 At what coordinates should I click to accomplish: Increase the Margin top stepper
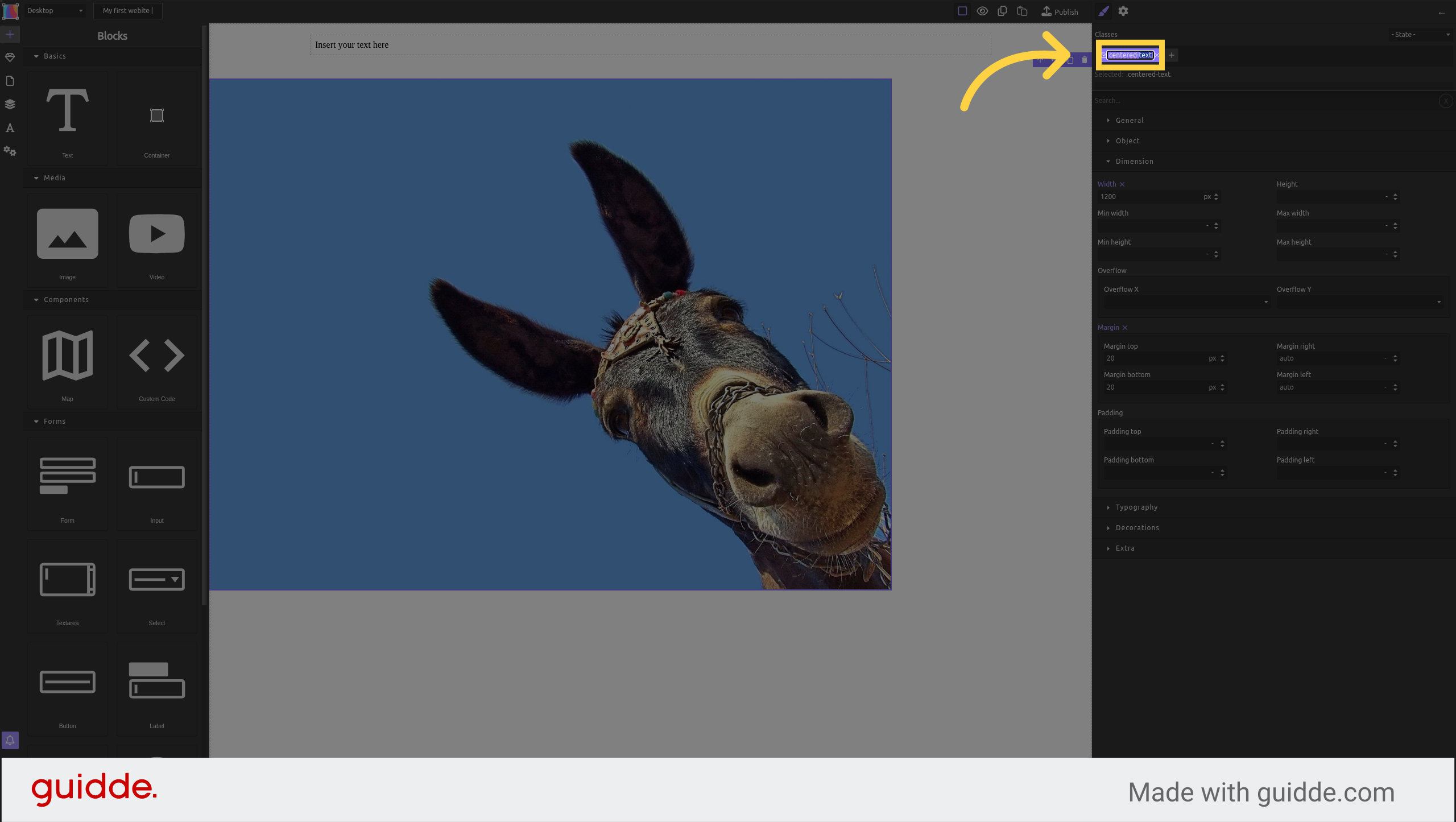(x=1222, y=356)
